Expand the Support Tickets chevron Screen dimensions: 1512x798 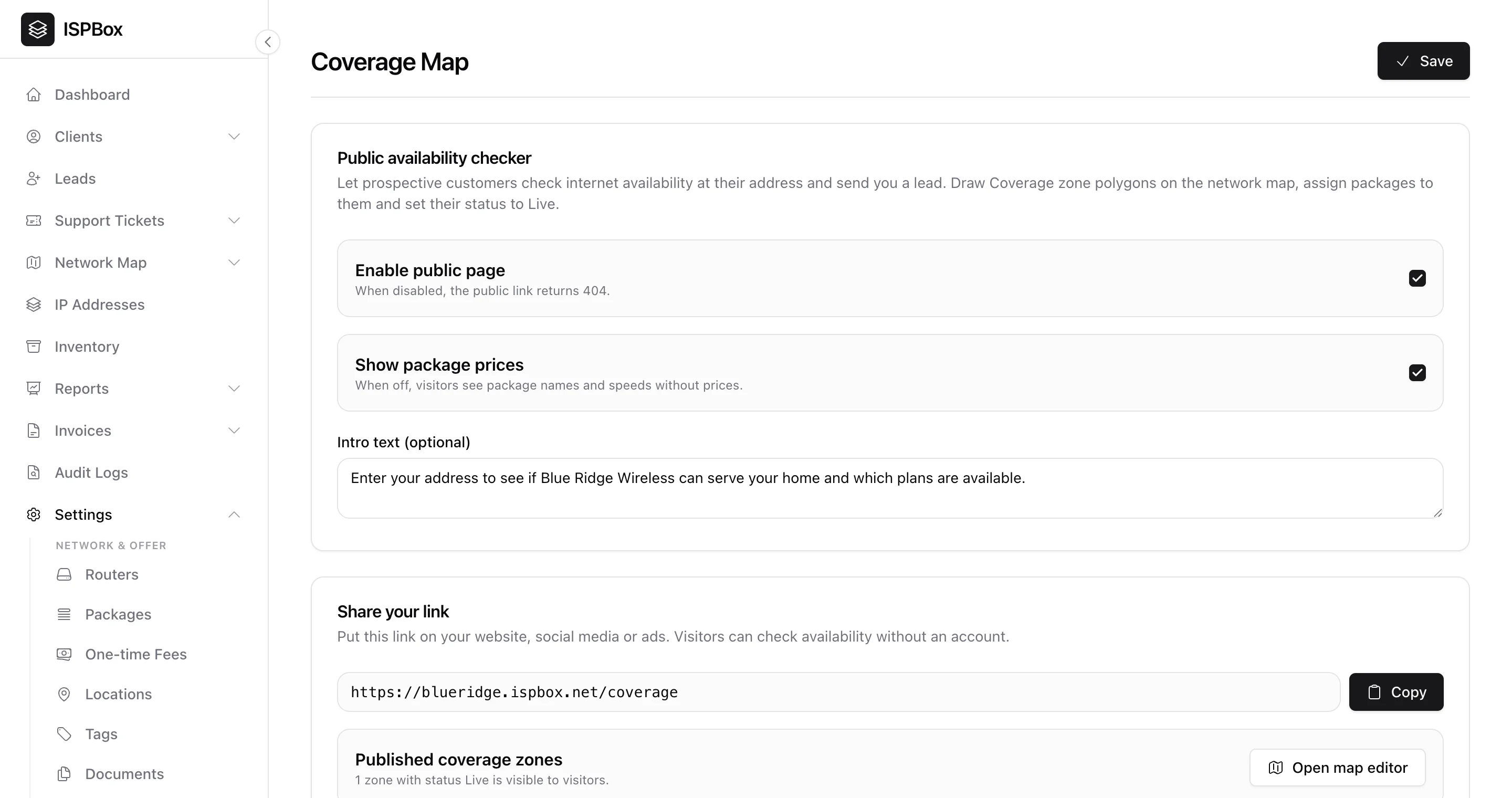pos(234,220)
